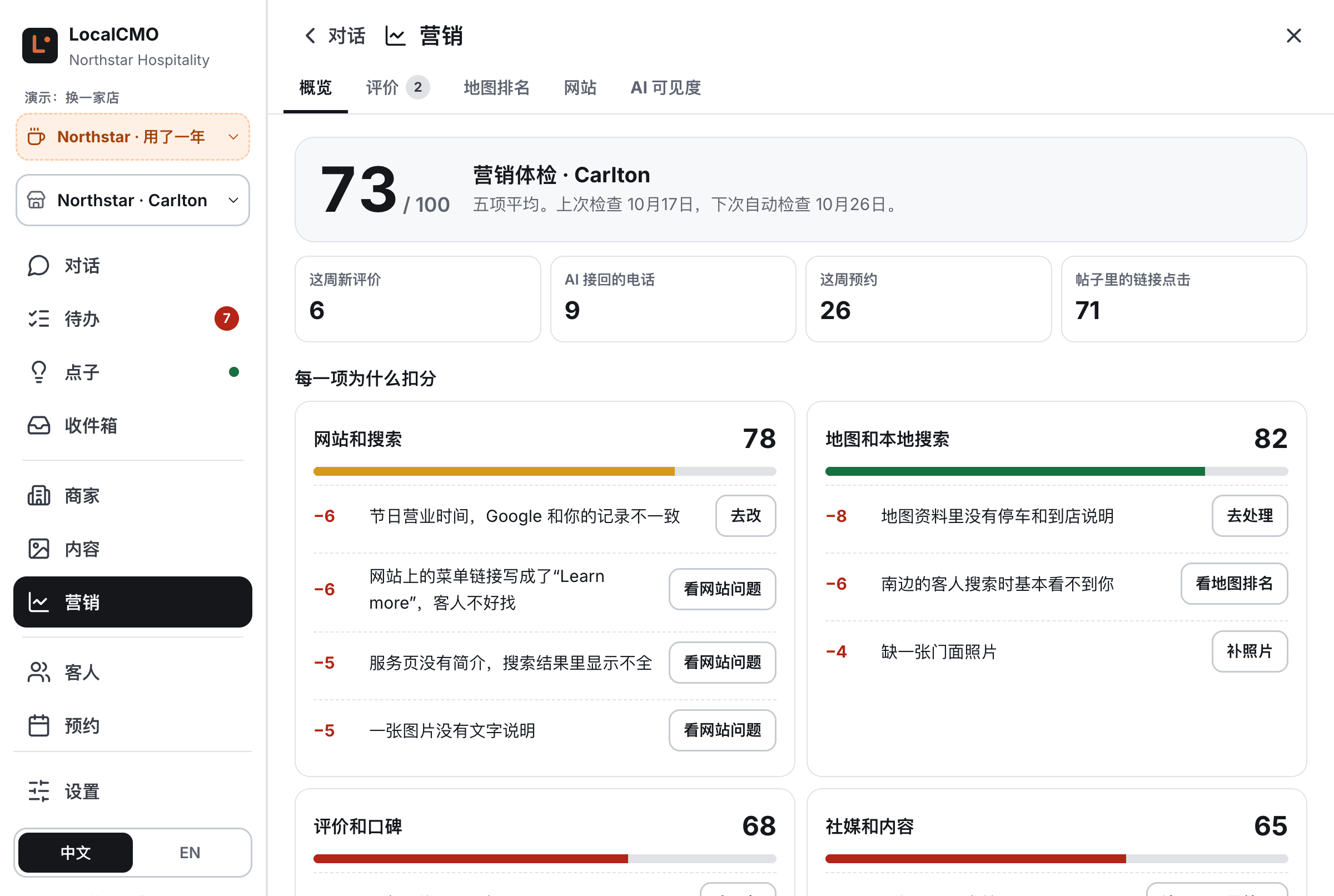The height and width of the screenshot is (896, 1334).
Task: Close the 营销 panel with X
Action: [1293, 36]
